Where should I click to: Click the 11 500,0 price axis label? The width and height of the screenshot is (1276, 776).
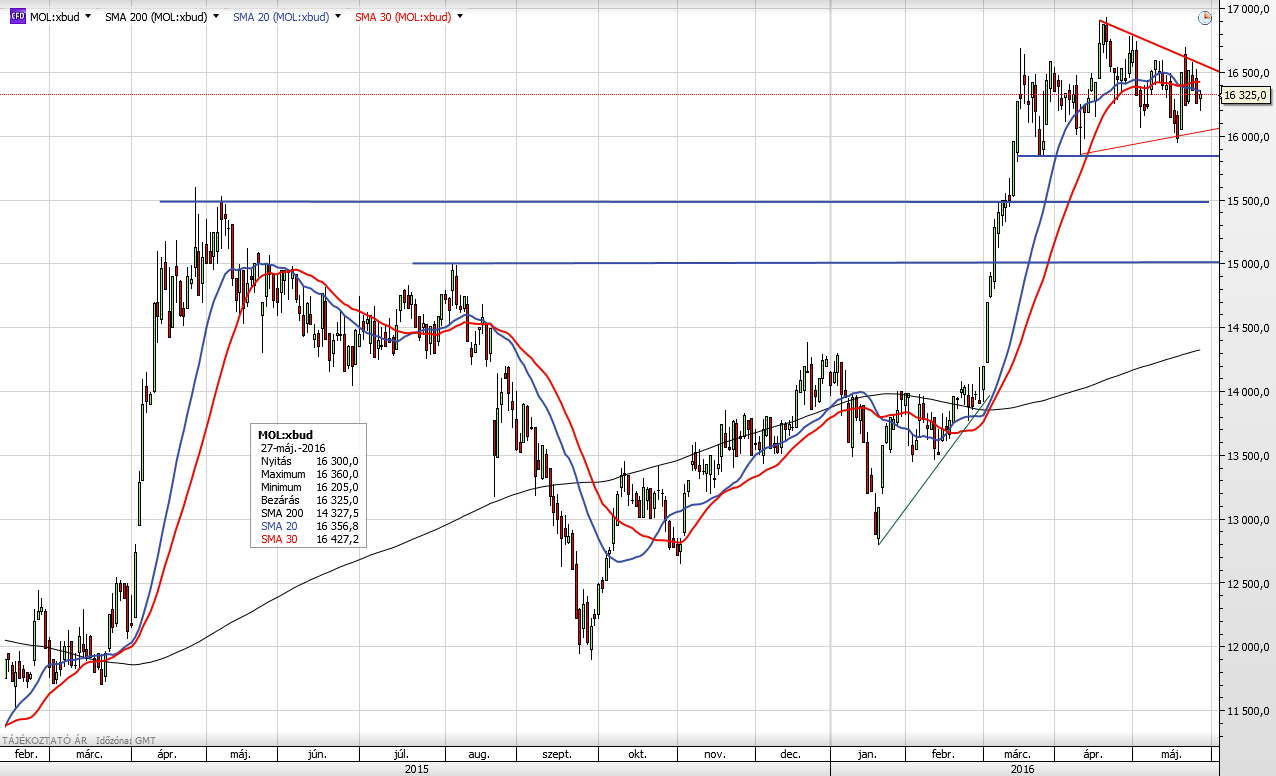tap(1246, 712)
